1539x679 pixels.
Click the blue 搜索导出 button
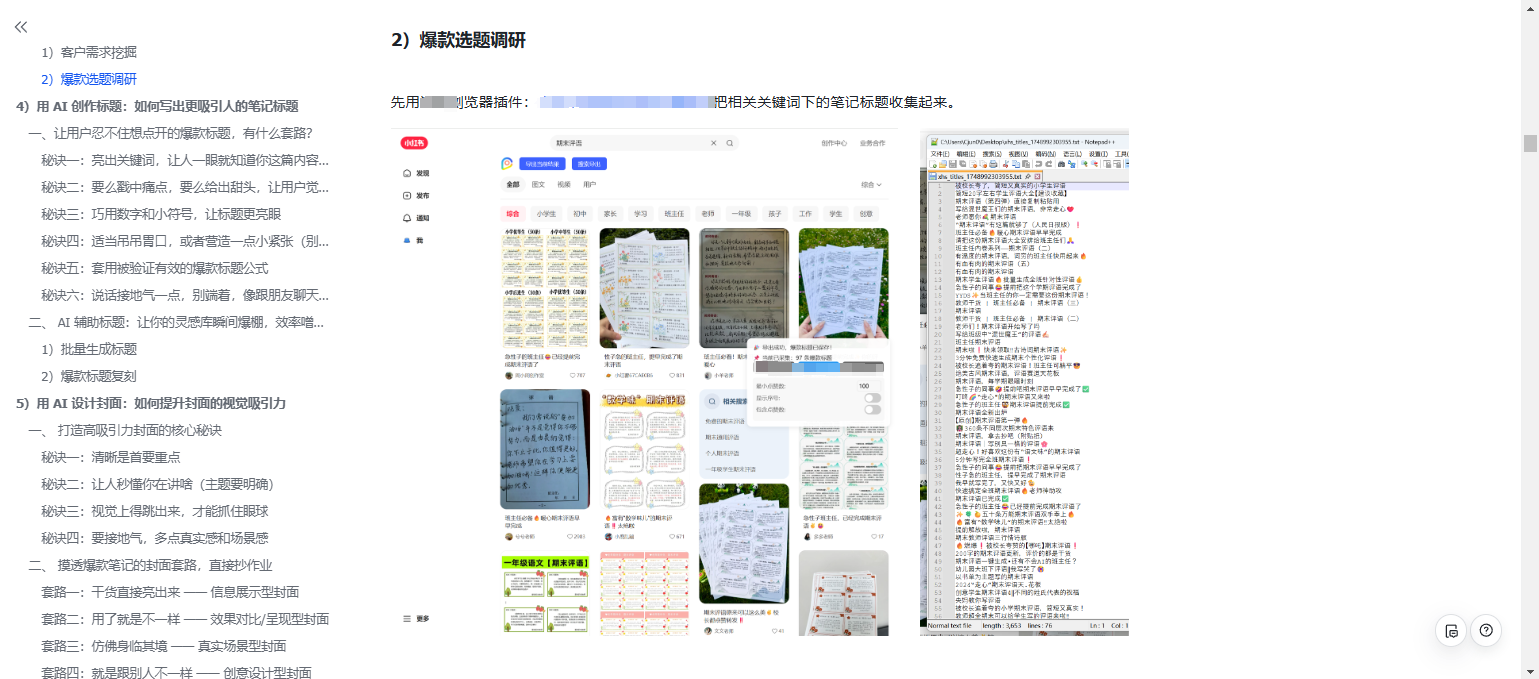[590, 164]
